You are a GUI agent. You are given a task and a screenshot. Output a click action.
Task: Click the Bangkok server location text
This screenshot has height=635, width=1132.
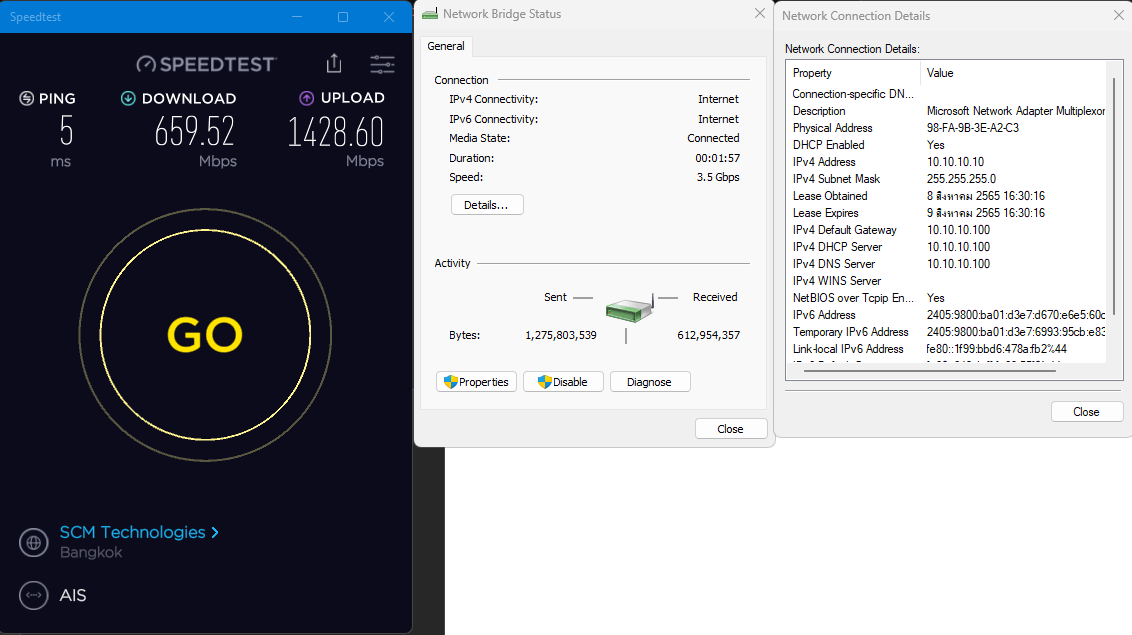click(x=91, y=553)
